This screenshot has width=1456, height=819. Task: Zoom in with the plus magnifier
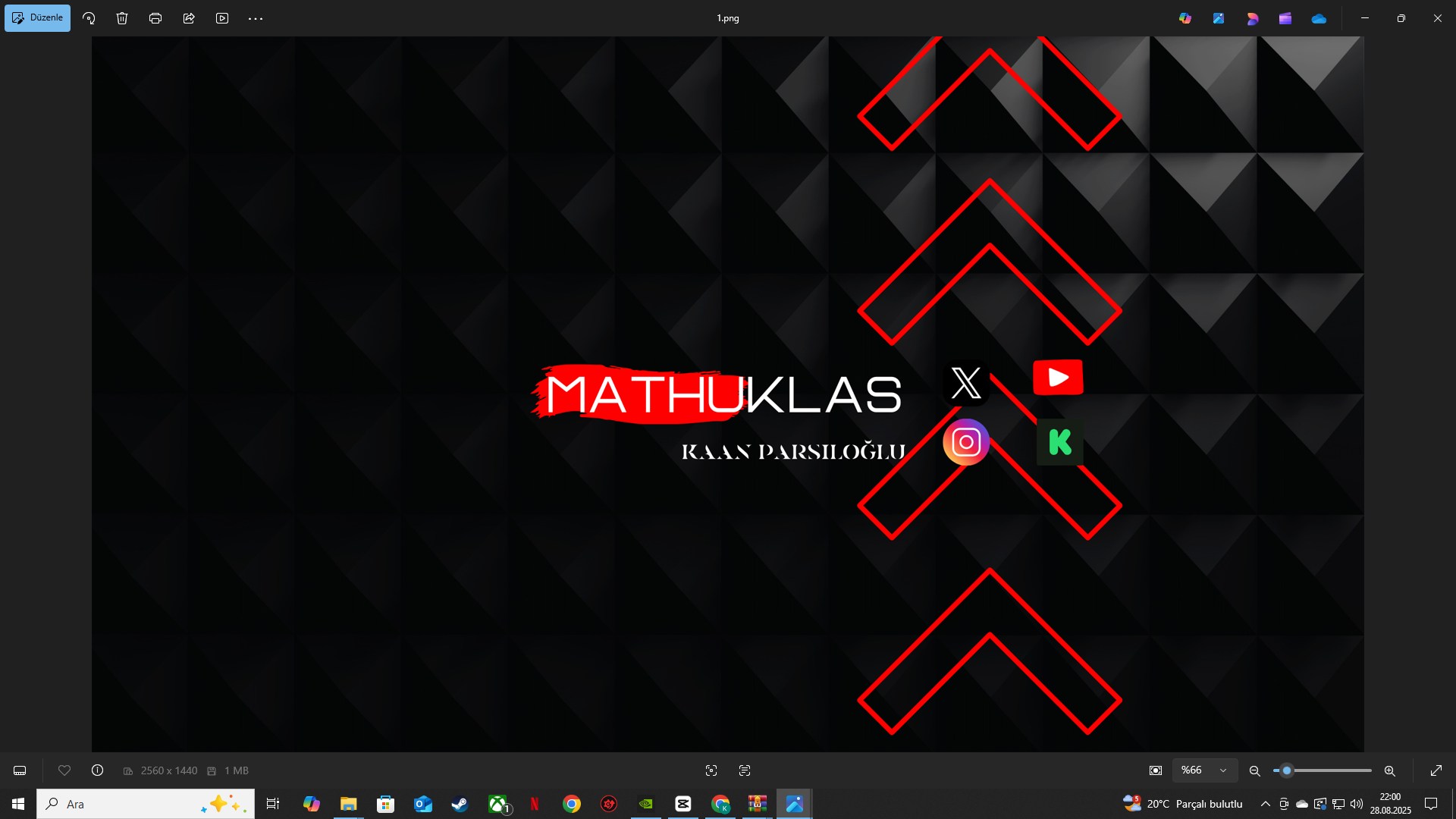pos(1390,770)
